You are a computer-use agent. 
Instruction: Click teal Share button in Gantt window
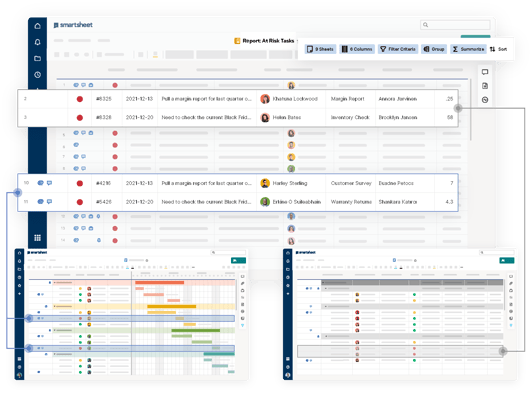pos(238,260)
